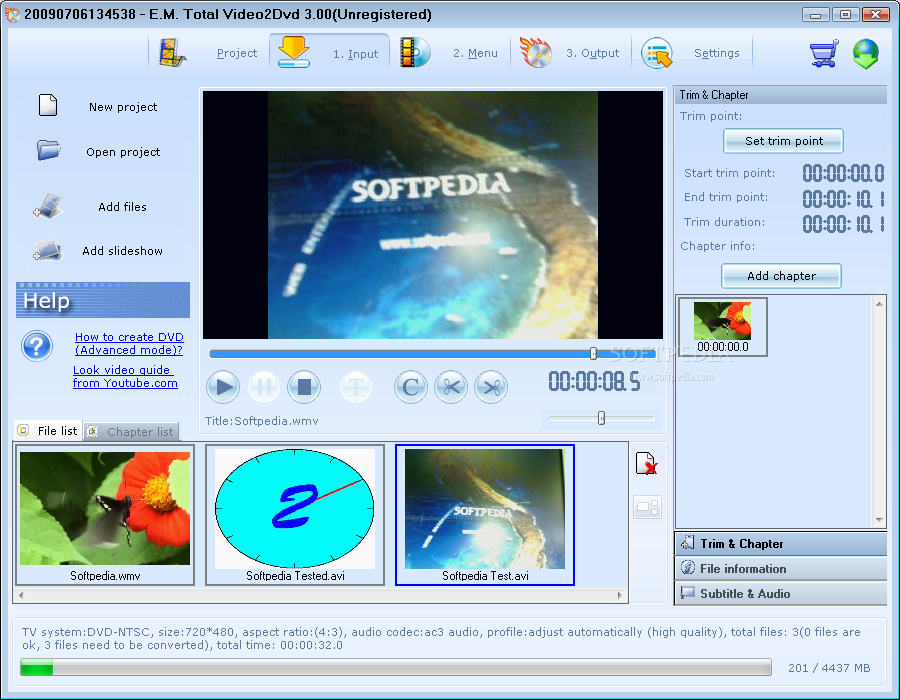The image size is (900, 700).
Task: Click the 00:00:08.5 playback time display
Action: pos(594,381)
